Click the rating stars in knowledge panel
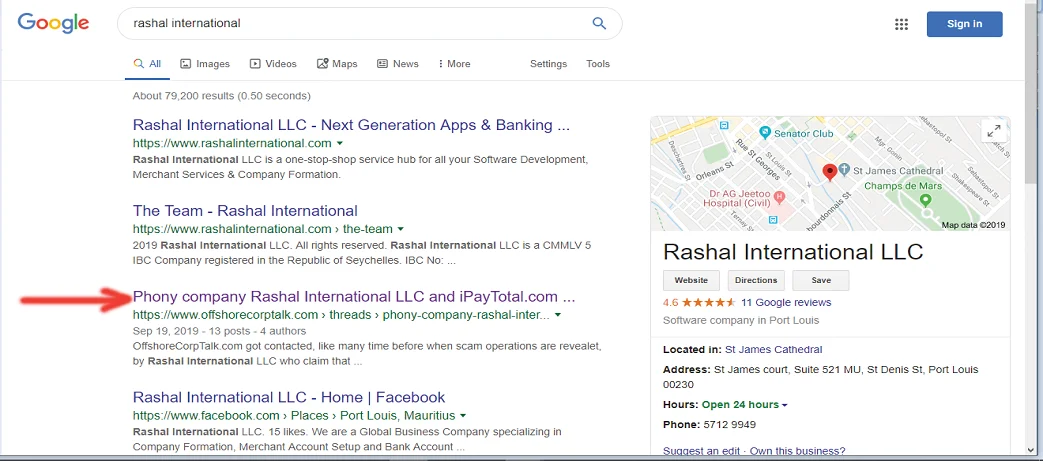The height and width of the screenshot is (462, 1044). click(708, 302)
